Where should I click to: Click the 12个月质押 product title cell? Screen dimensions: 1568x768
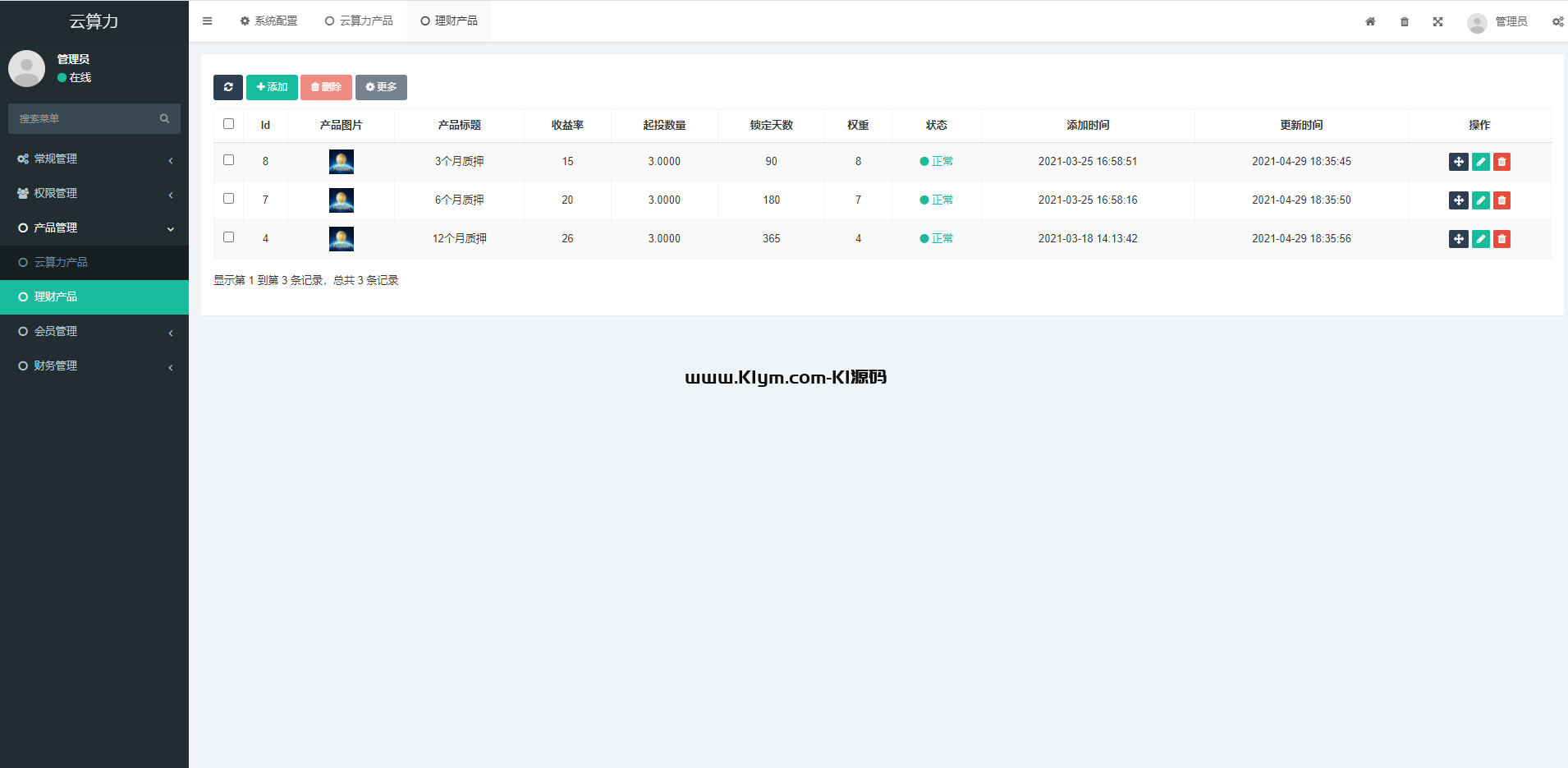pyautogui.click(x=460, y=239)
